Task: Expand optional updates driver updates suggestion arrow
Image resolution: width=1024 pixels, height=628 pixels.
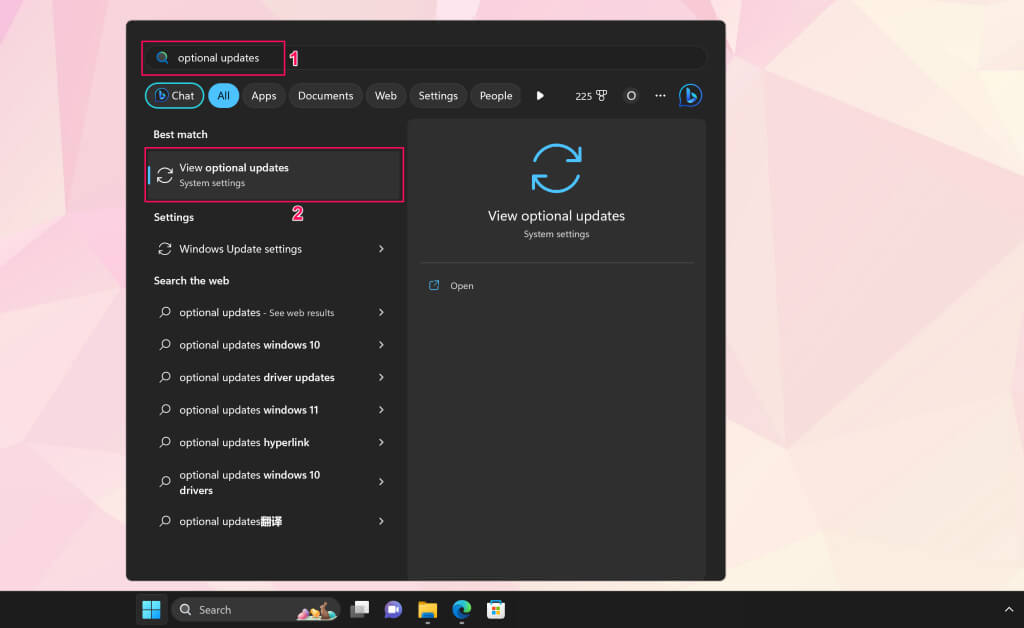Action: (x=381, y=377)
